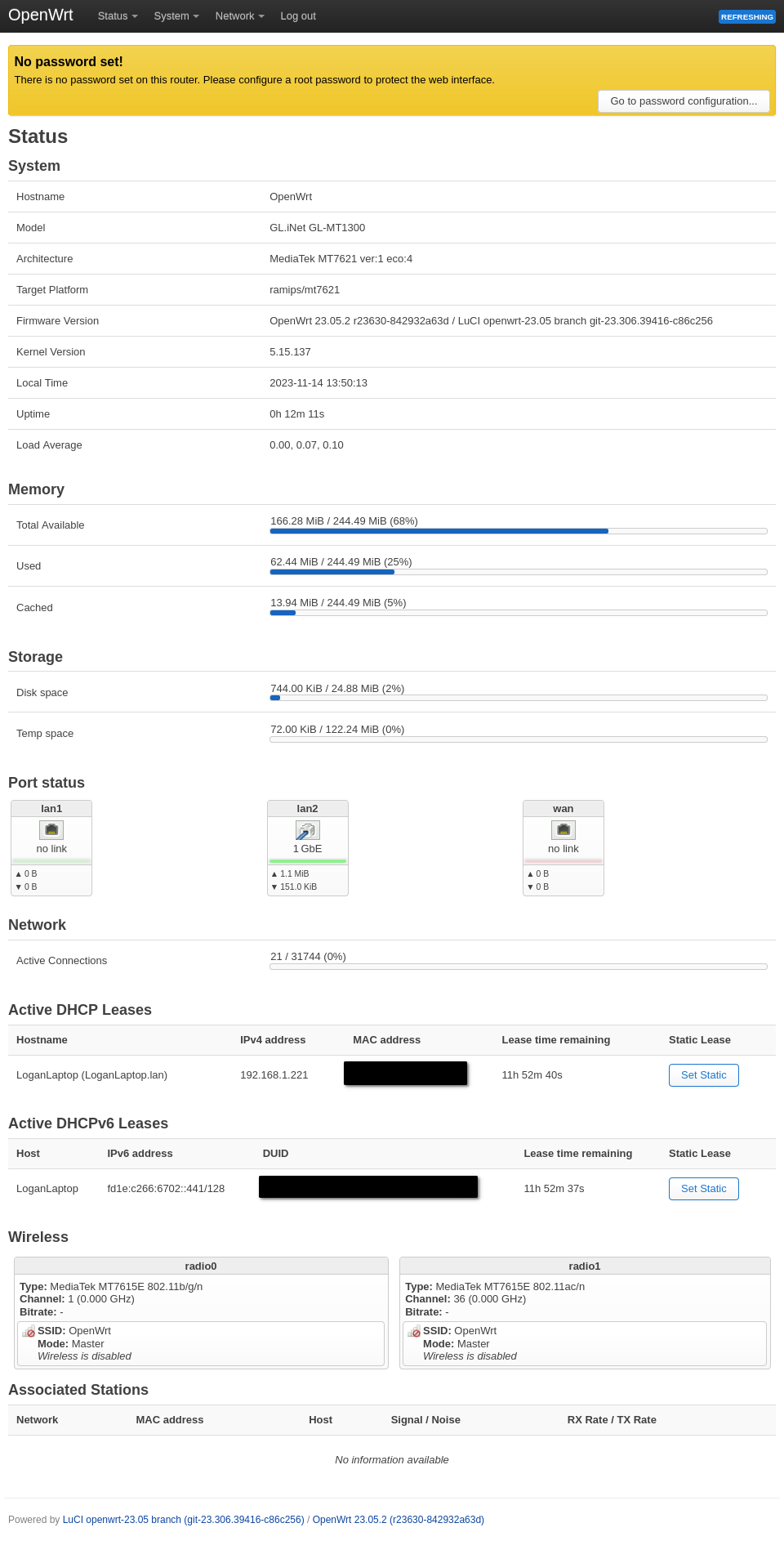The image size is (784, 1541).
Task: Click the redacted MAC address cell
Action: click(405, 1074)
